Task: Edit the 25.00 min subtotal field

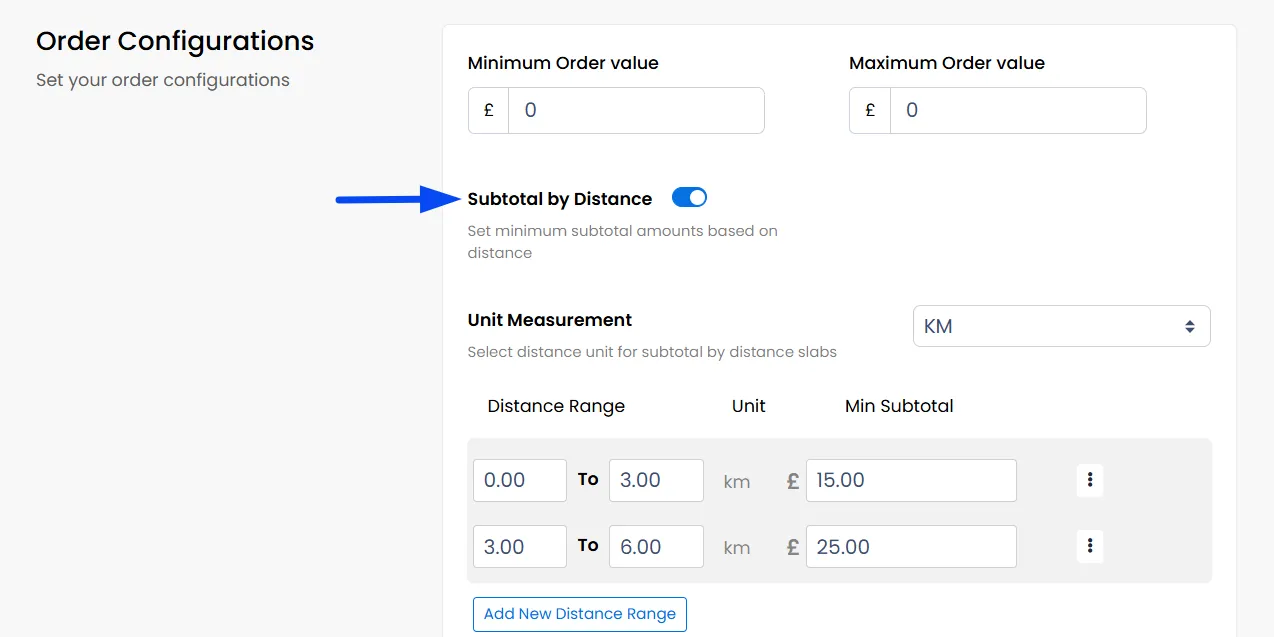Action: (911, 547)
